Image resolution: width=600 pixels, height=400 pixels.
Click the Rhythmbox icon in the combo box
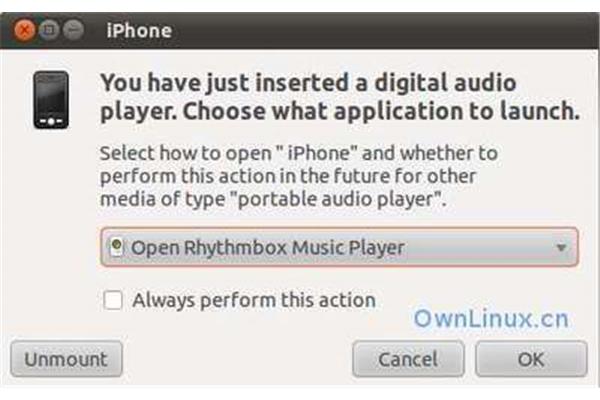pos(117,247)
